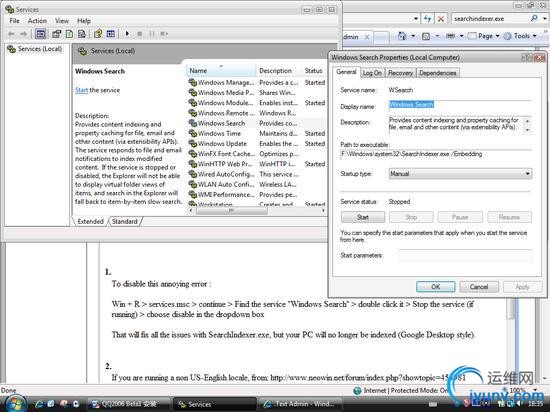Open the Tools menu dropdown
Screen dimensions: 550x412
tap(520, 36)
